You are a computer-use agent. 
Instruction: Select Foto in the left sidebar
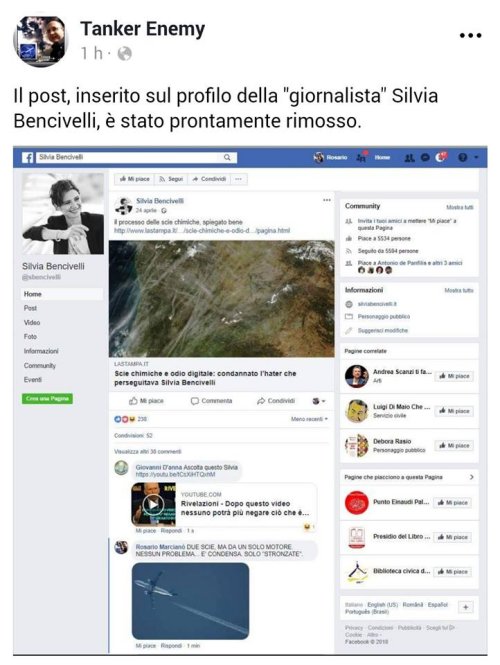tap(30, 337)
